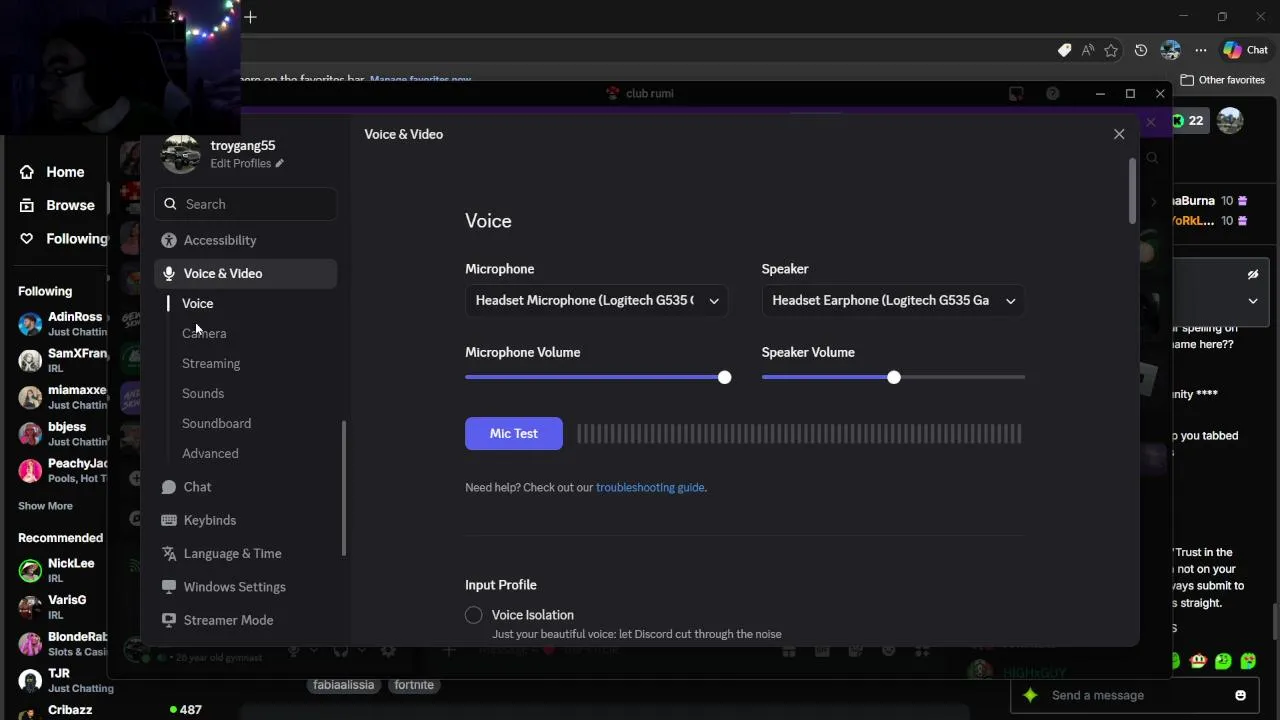Open Language & Time settings
Screen dimensions: 1280x720
pyautogui.click(x=245, y=553)
